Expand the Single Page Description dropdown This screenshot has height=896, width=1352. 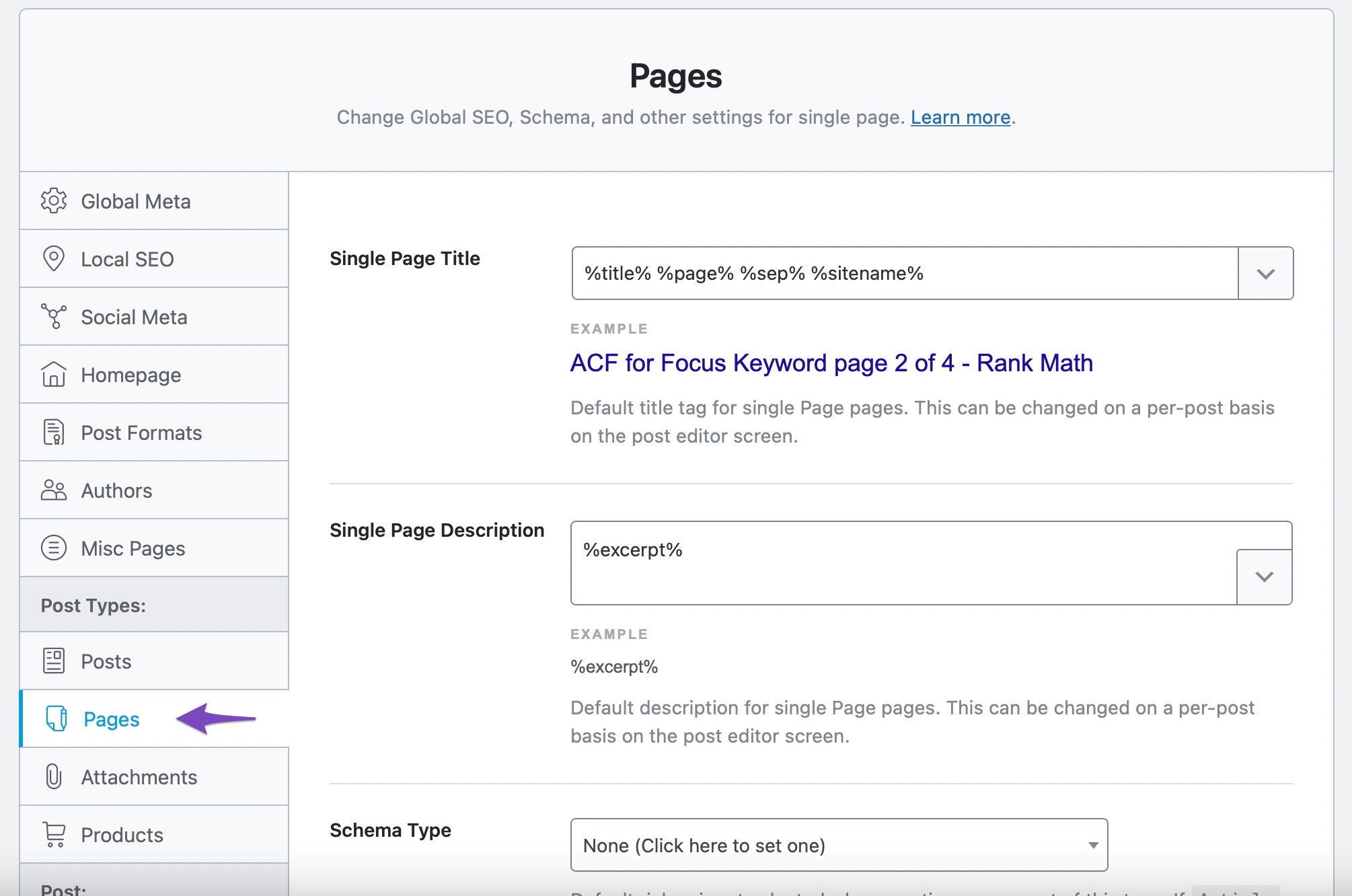(x=1263, y=575)
